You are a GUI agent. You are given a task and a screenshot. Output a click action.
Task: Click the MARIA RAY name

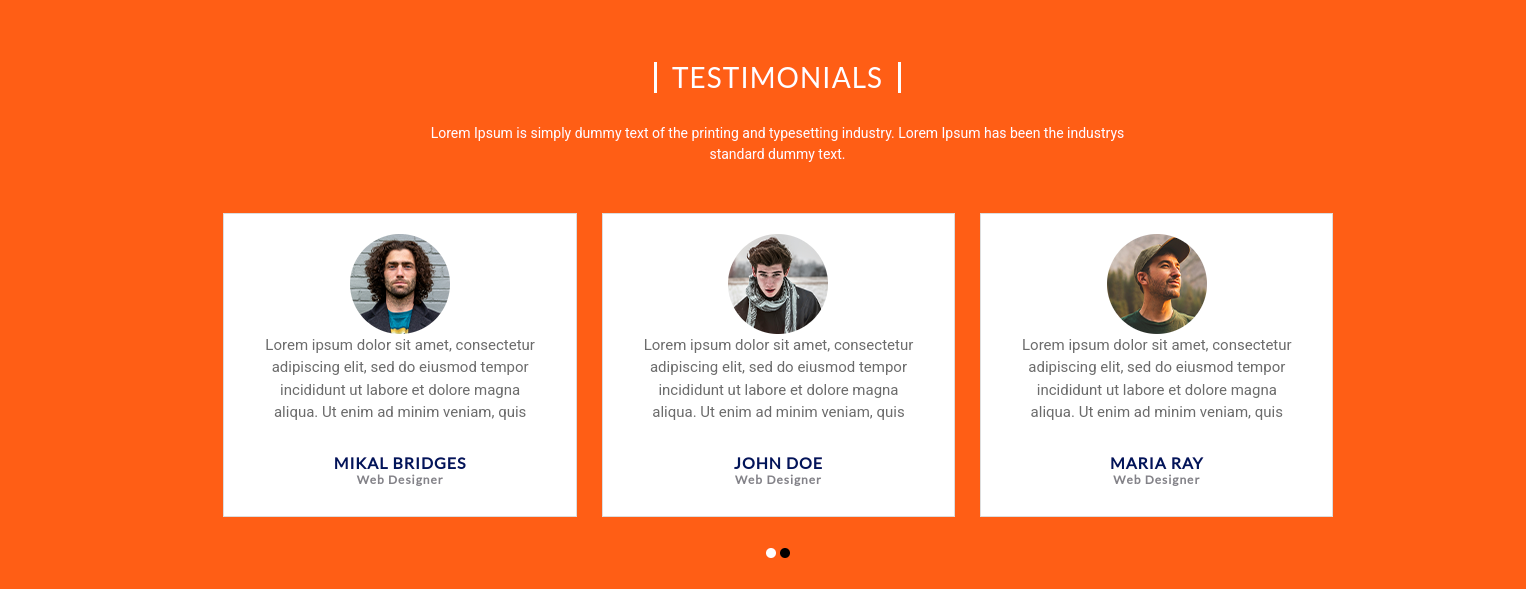pyautogui.click(x=1157, y=463)
